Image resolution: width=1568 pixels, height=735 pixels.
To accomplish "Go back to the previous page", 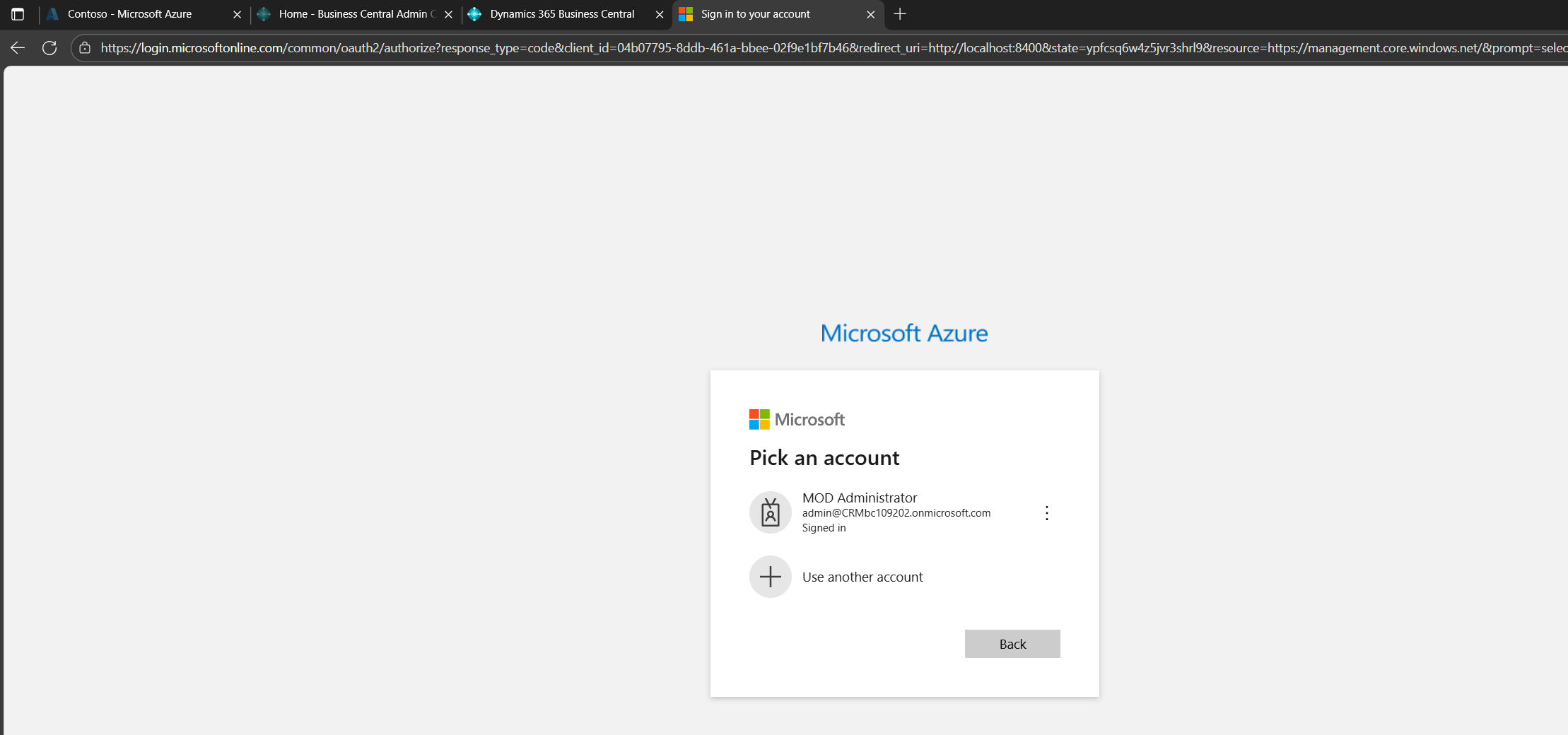I will pyautogui.click(x=18, y=48).
